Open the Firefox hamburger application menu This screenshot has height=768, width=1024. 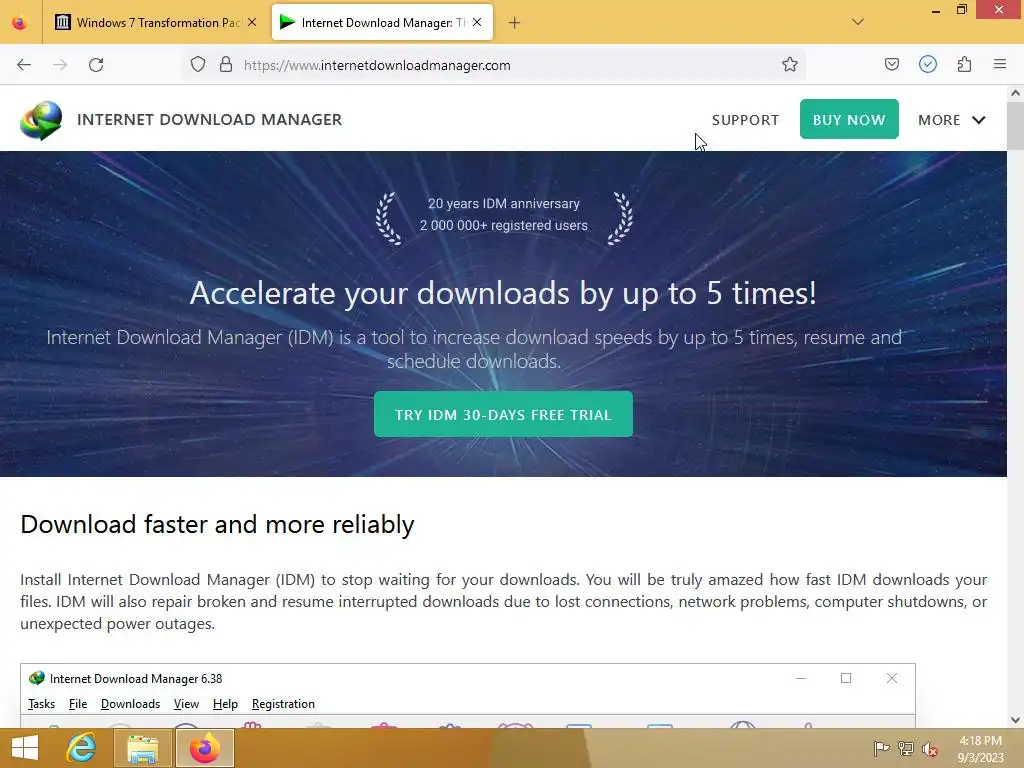(1000, 64)
